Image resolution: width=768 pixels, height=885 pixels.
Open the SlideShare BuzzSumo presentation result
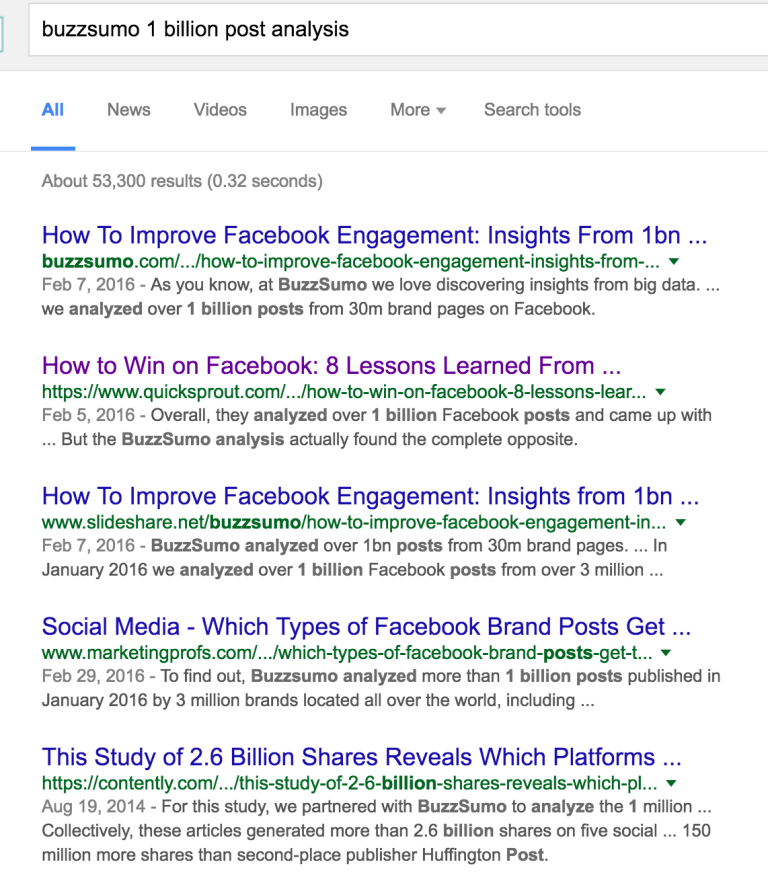[370, 494]
